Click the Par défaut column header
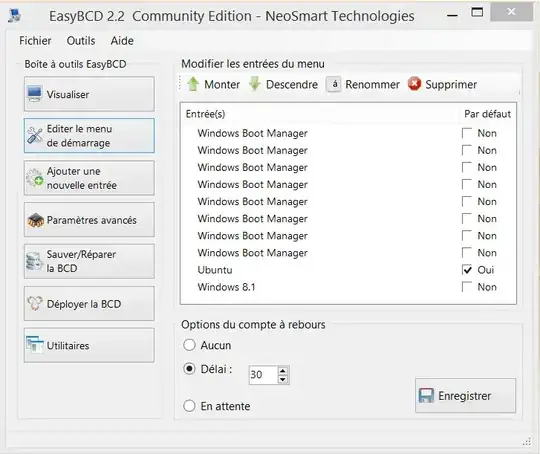The image size is (540, 454). coord(487,114)
